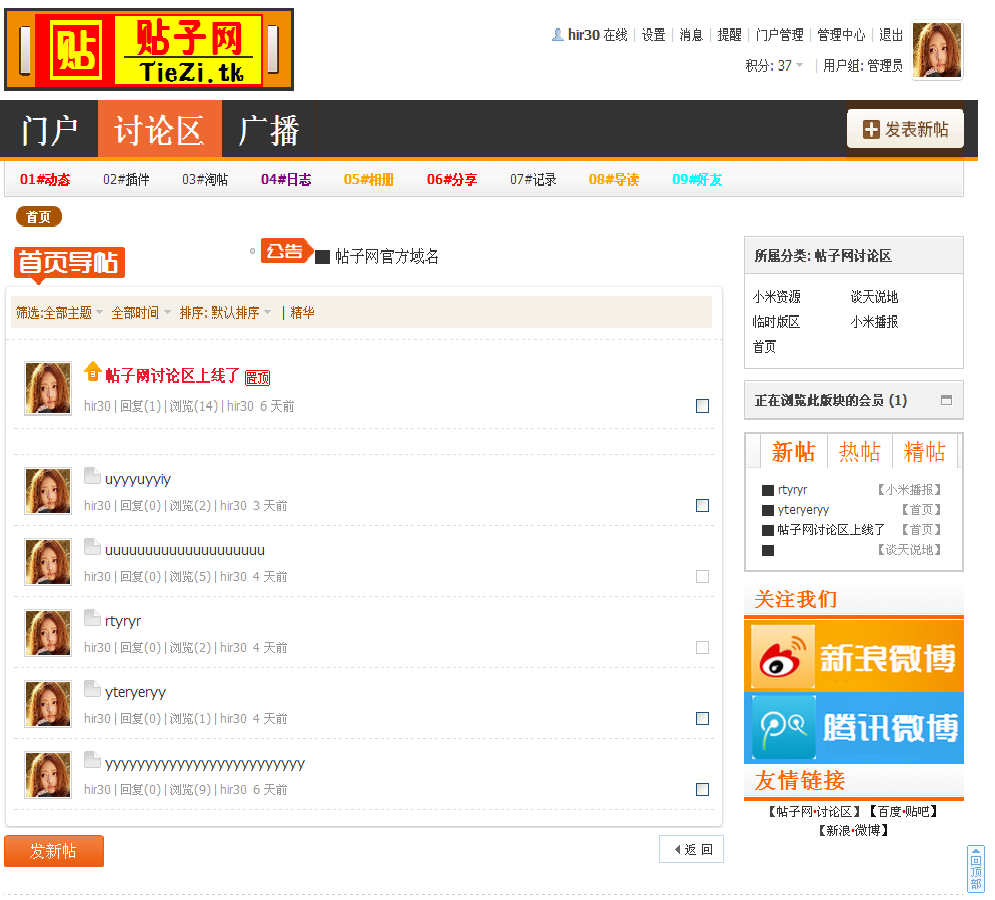Open the 设置 settings link

[x=654, y=35]
